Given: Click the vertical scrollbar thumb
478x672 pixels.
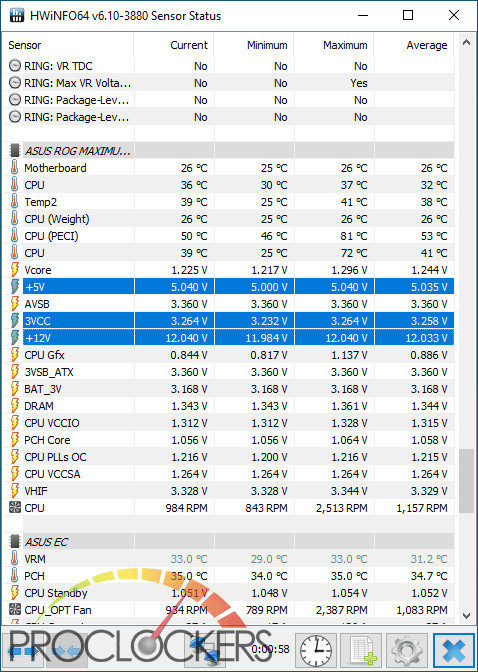Looking at the screenshot, I should 466,480.
